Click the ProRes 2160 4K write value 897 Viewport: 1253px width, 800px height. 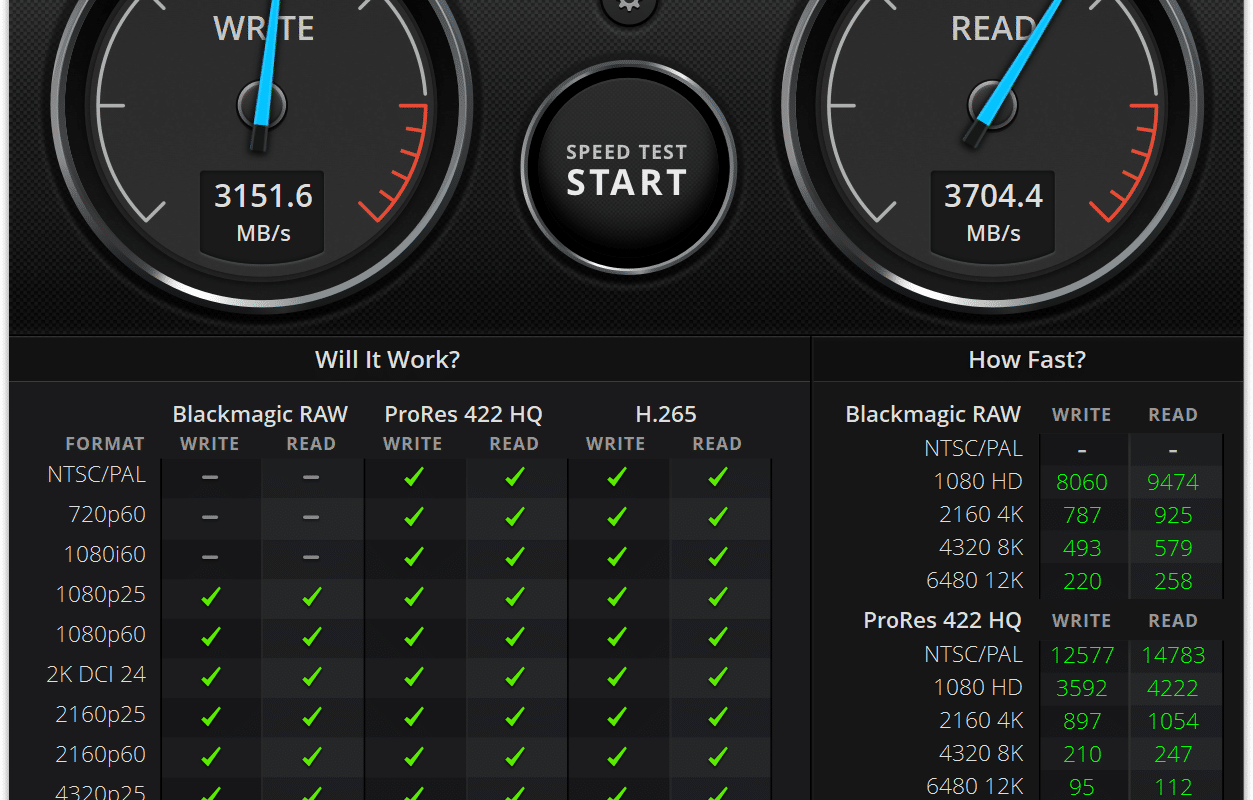click(1082, 721)
